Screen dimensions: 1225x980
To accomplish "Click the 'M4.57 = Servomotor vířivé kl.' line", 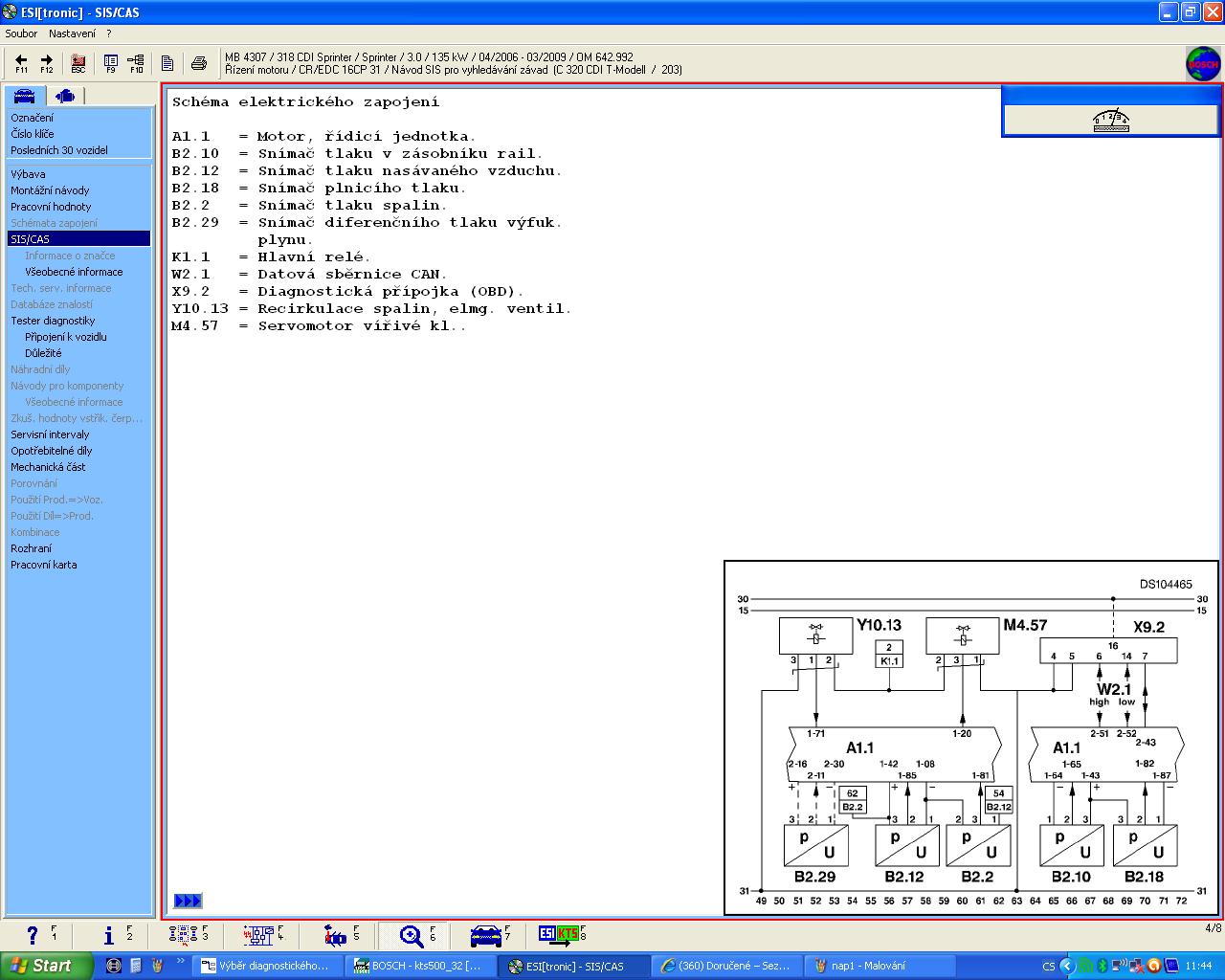I will pyautogui.click(x=319, y=326).
